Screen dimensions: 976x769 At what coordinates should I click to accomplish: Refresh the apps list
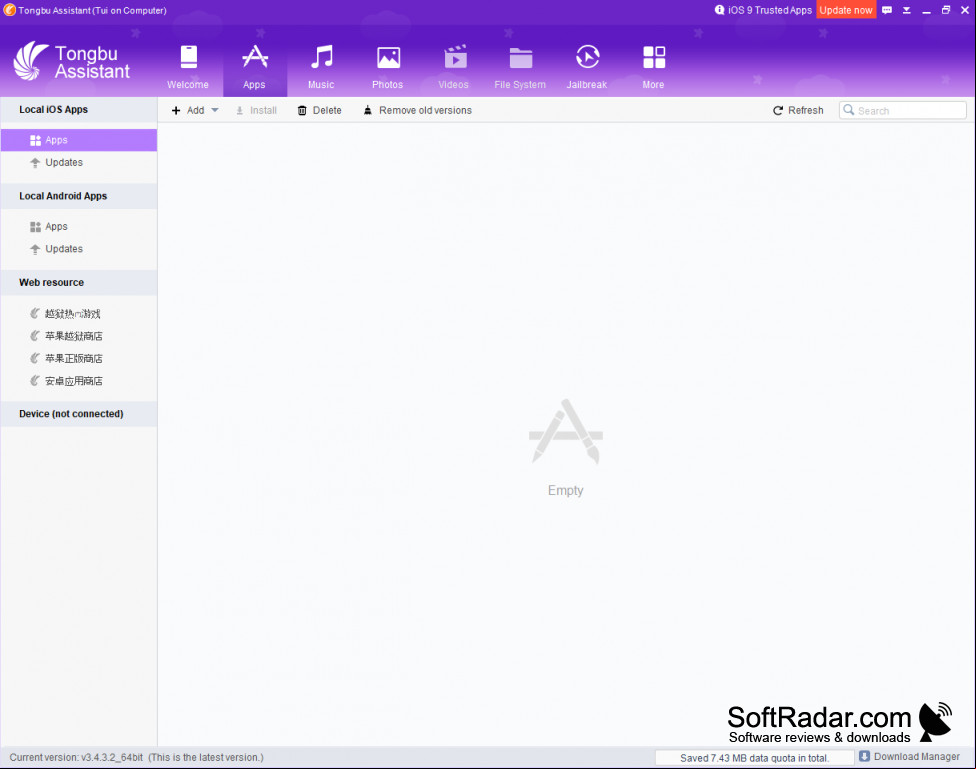pyautogui.click(x=798, y=110)
